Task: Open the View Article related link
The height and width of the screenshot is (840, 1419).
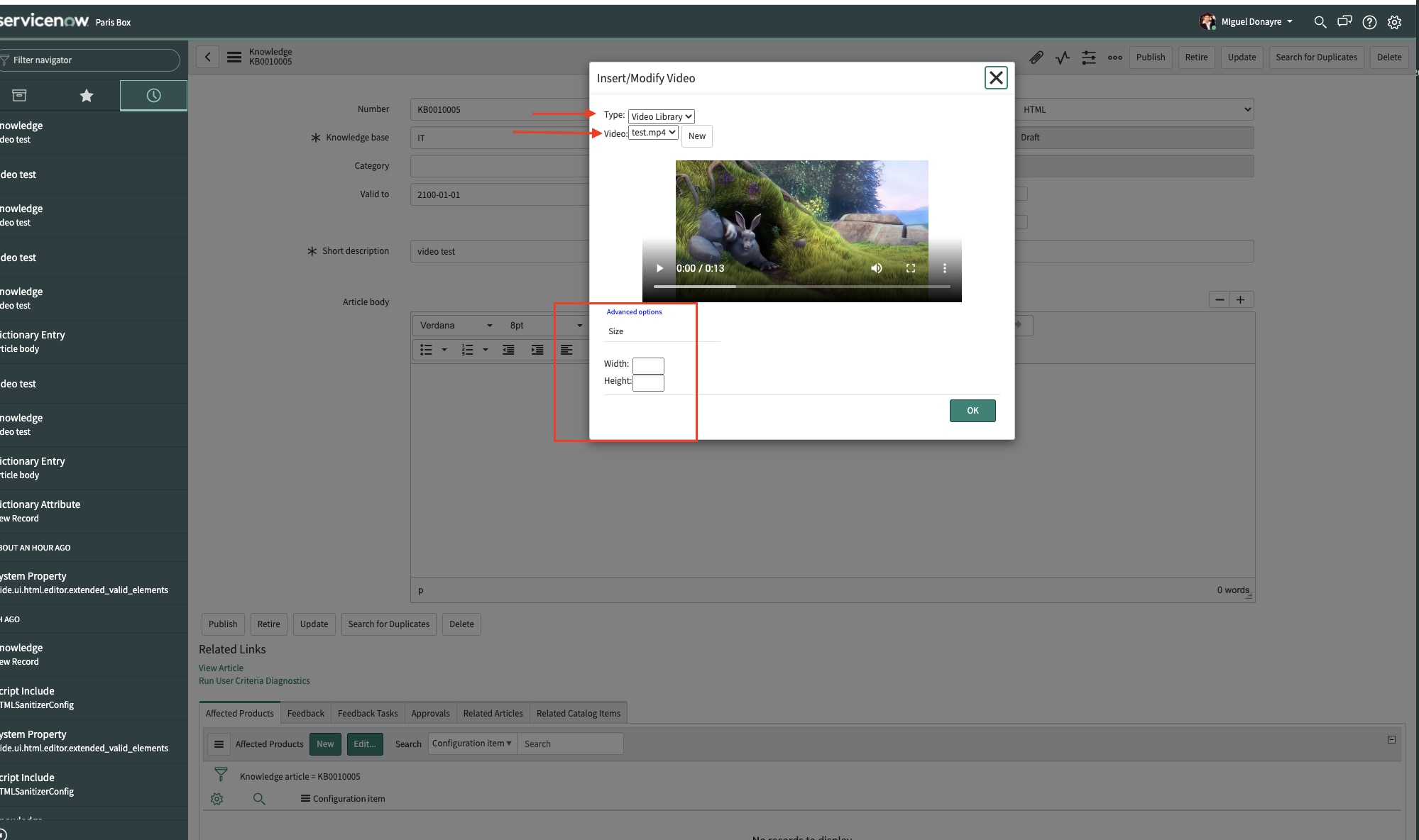Action: pyautogui.click(x=220, y=668)
